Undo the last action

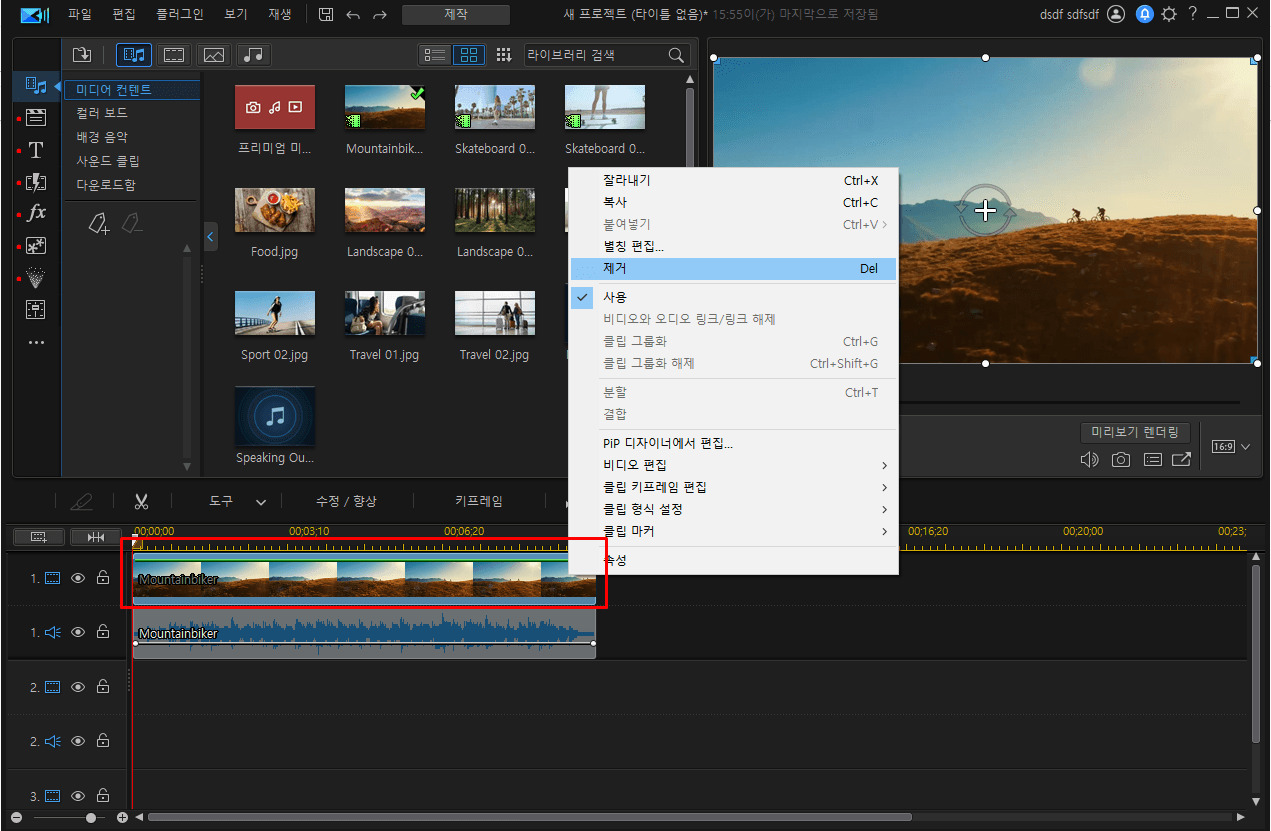point(353,15)
